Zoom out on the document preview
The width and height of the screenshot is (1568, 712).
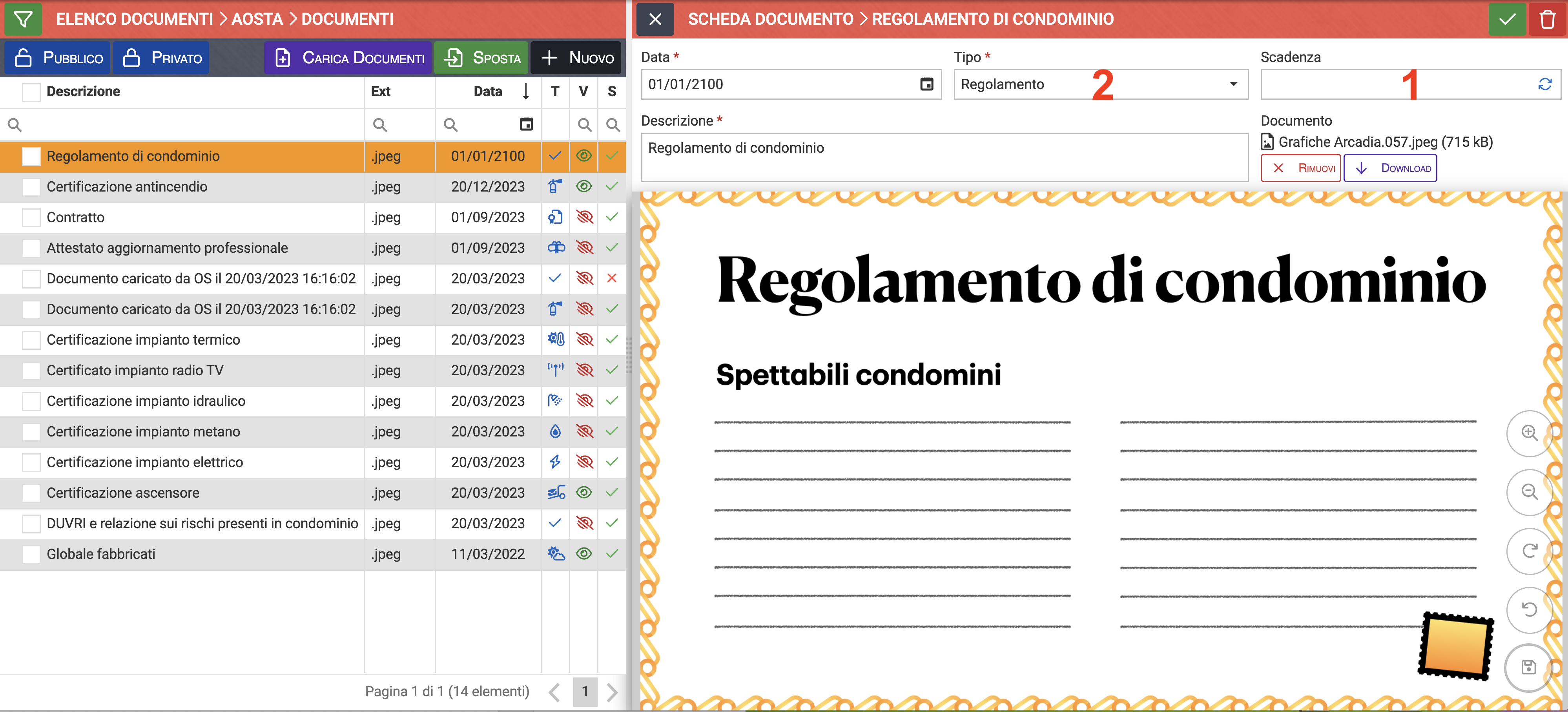pos(1529,491)
